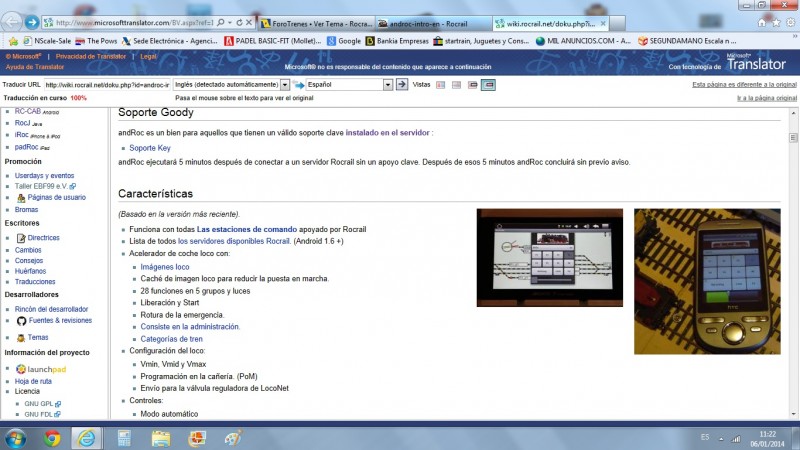Switch to the ForoTrenes tab

coord(316,23)
